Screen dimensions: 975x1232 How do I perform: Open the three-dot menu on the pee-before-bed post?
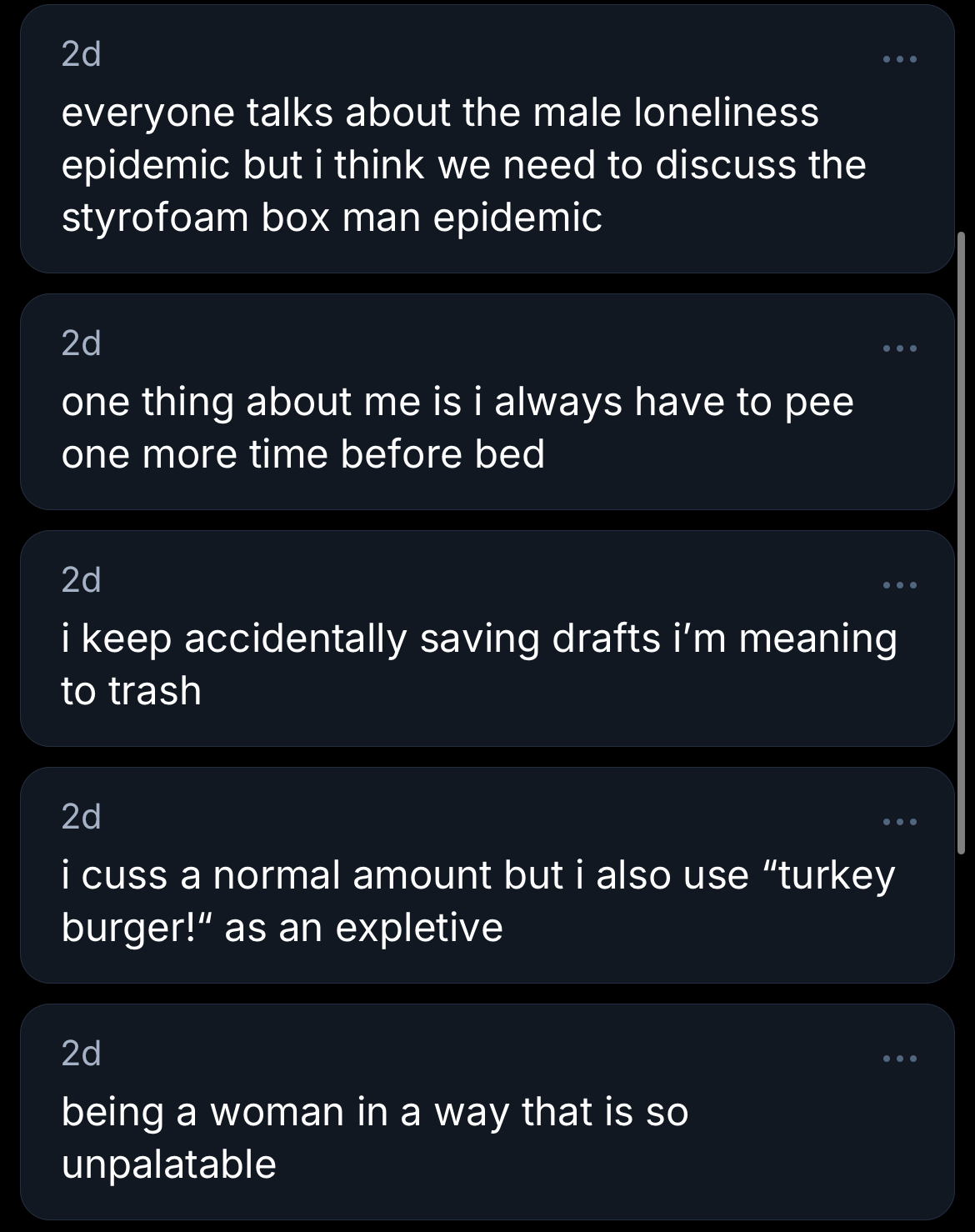900,348
